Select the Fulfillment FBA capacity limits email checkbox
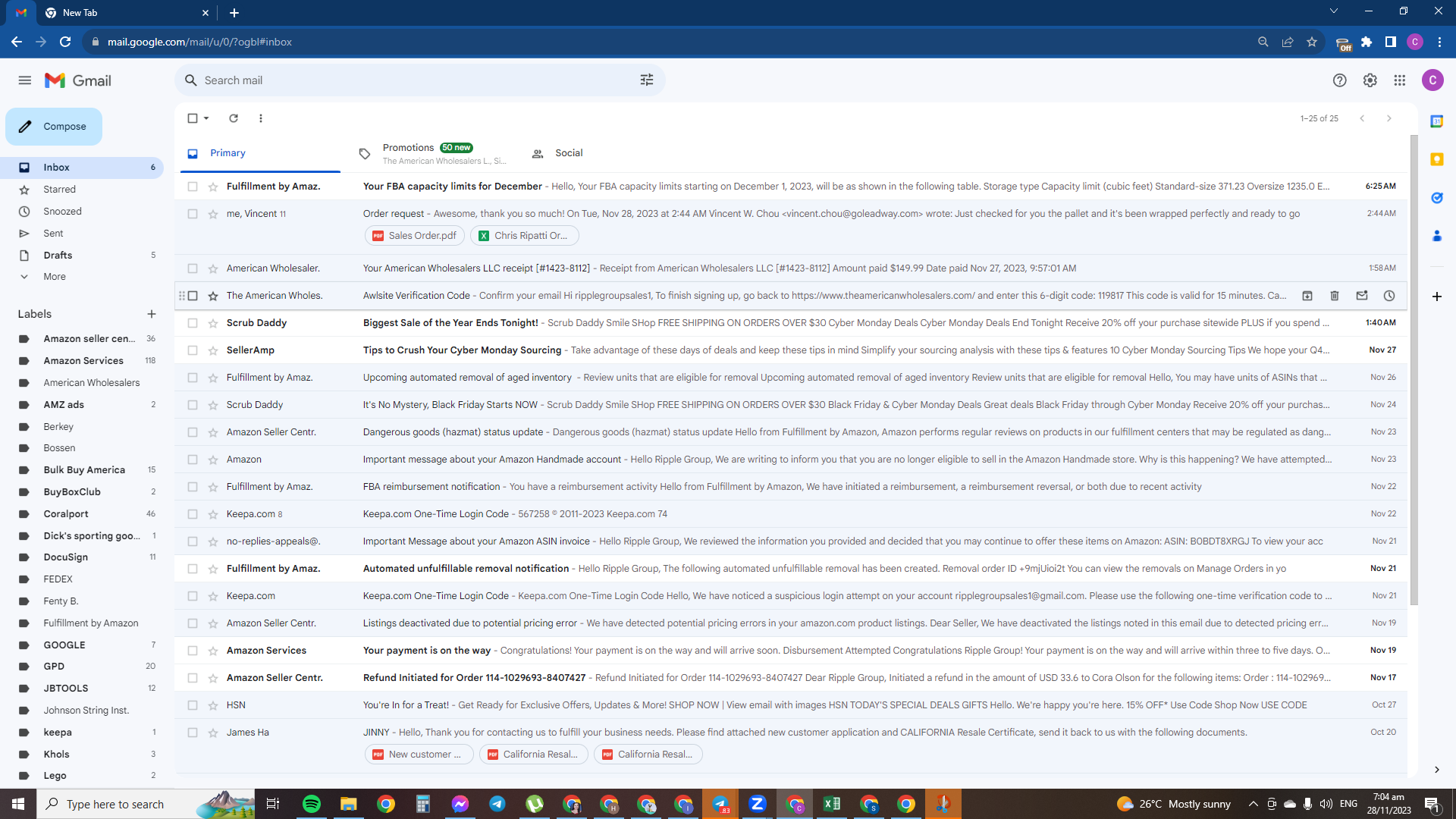 coord(193,187)
